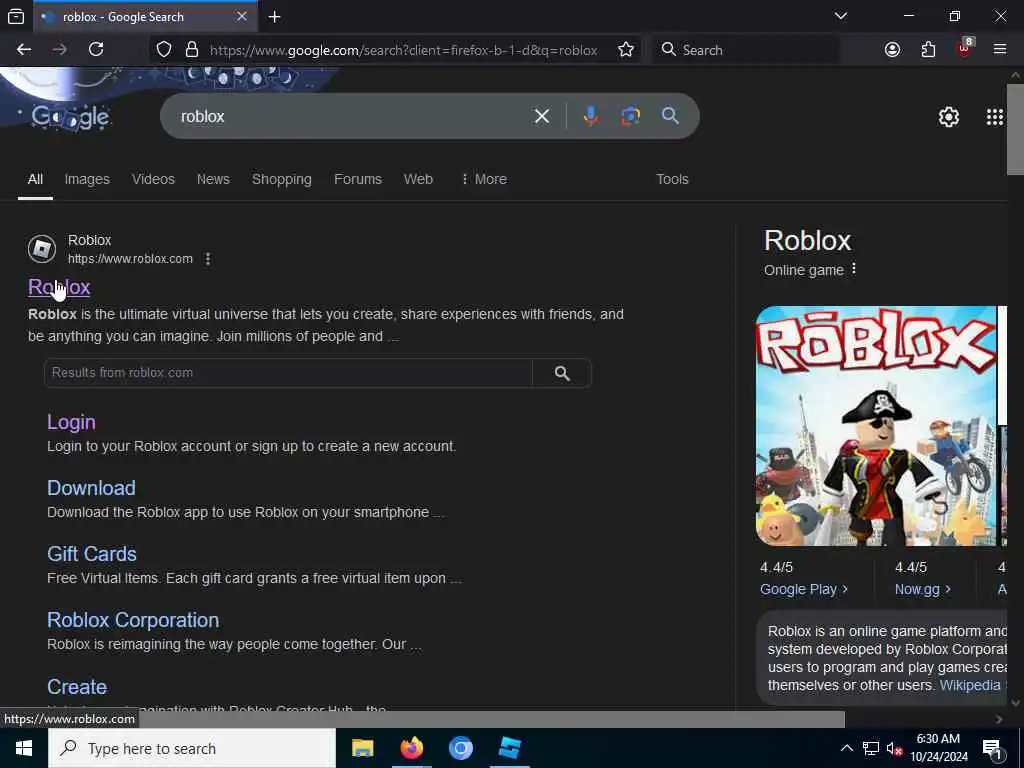Open the Firefox account icon

point(892,50)
